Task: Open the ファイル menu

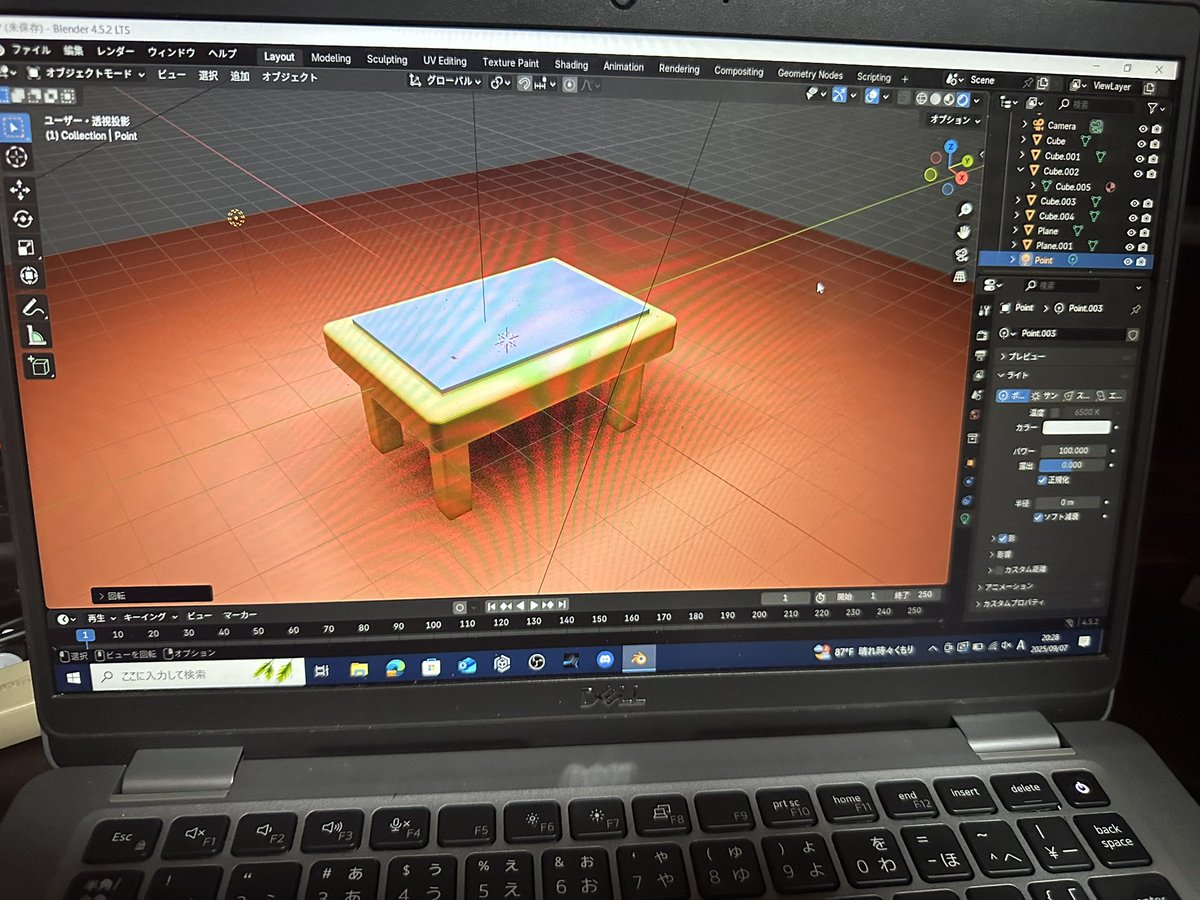Action: tap(29, 49)
